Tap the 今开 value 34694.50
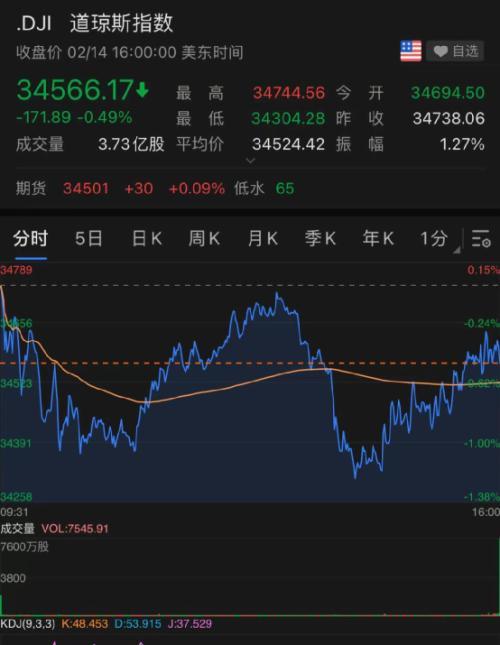This screenshot has width=500, height=645. (x=448, y=93)
